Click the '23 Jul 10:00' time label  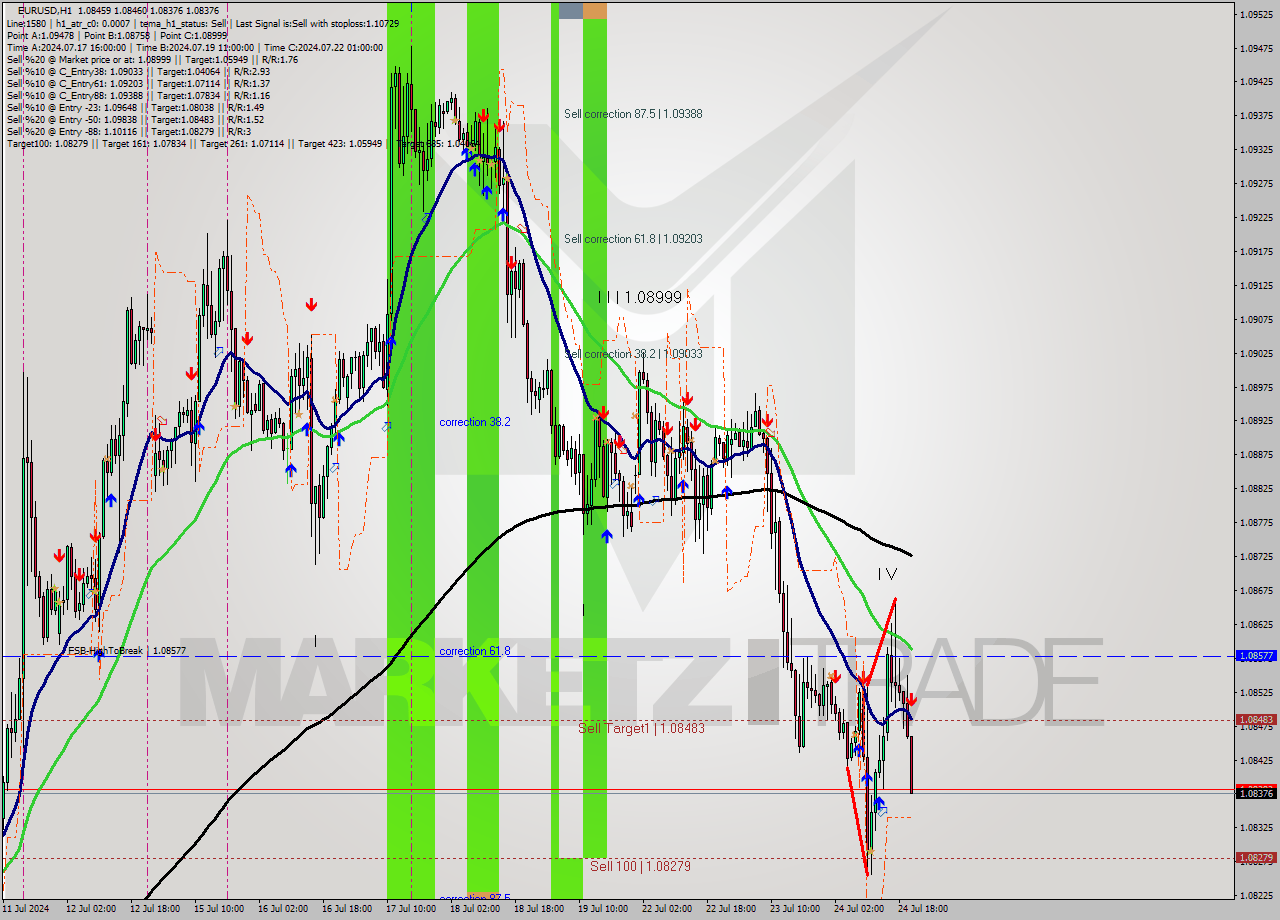coord(795,909)
